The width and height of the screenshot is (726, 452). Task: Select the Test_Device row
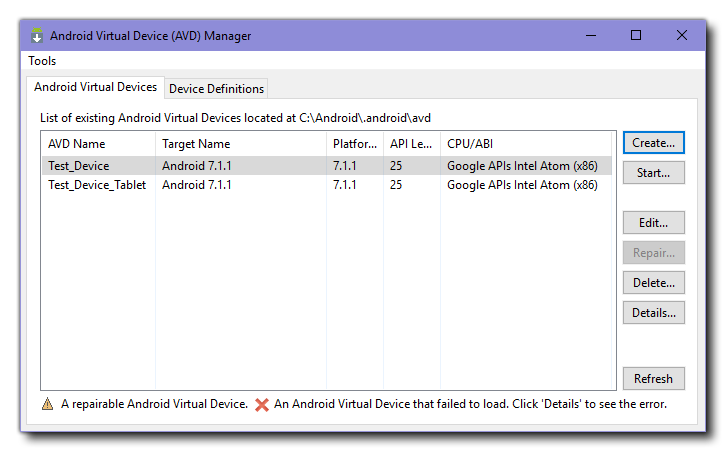327,166
